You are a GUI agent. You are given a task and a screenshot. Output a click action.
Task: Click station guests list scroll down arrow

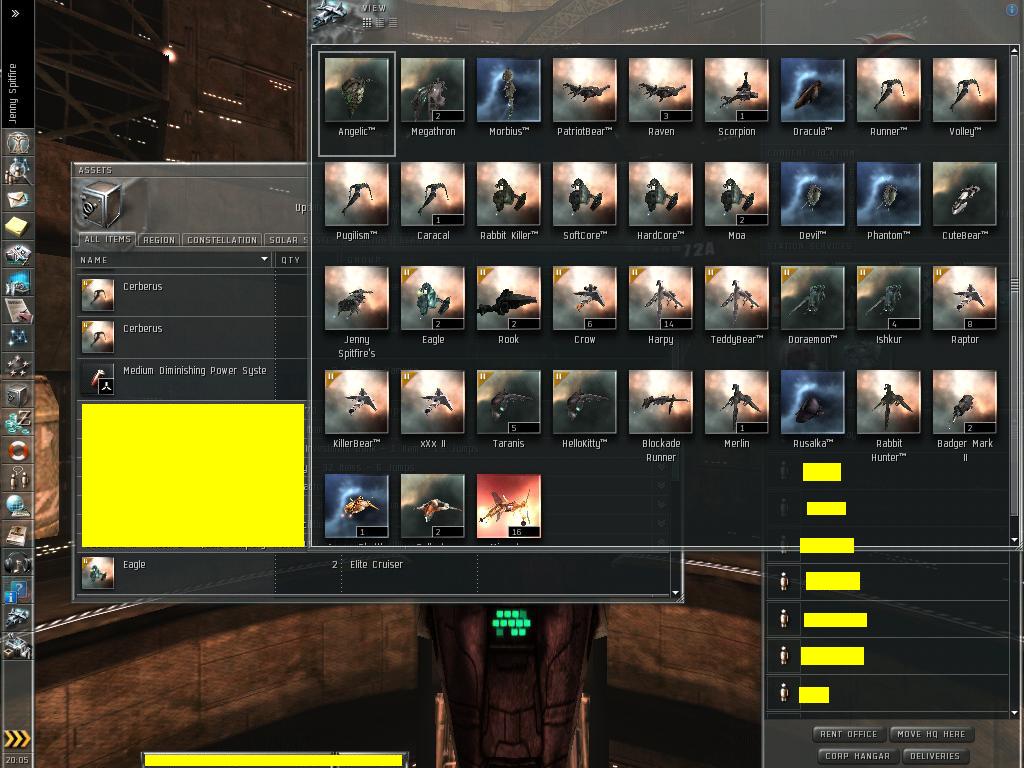point(1014,712)
